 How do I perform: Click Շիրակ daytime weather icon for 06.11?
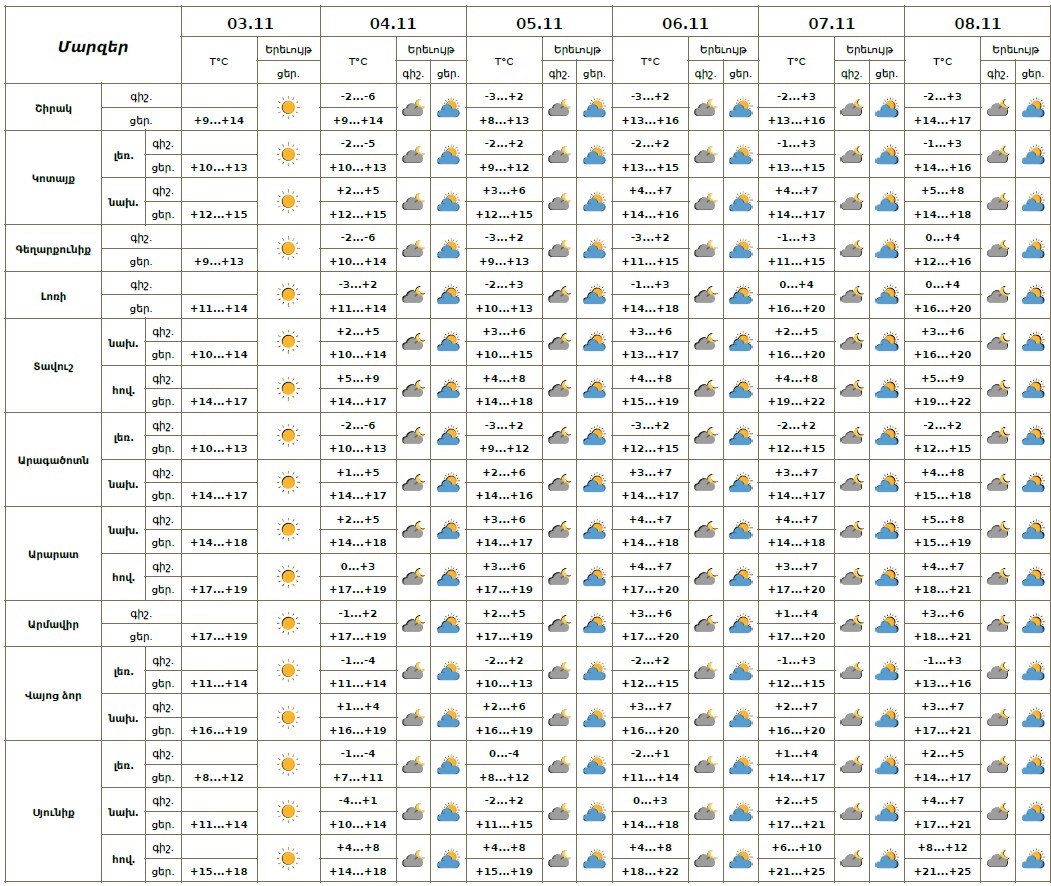click(x=740, y=107)
